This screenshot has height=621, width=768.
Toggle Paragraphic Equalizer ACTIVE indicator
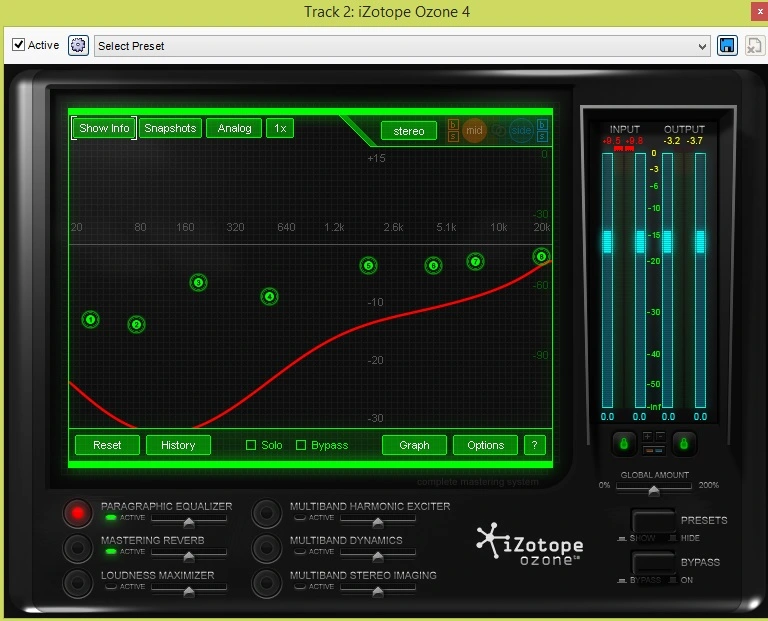coord(111,517)
